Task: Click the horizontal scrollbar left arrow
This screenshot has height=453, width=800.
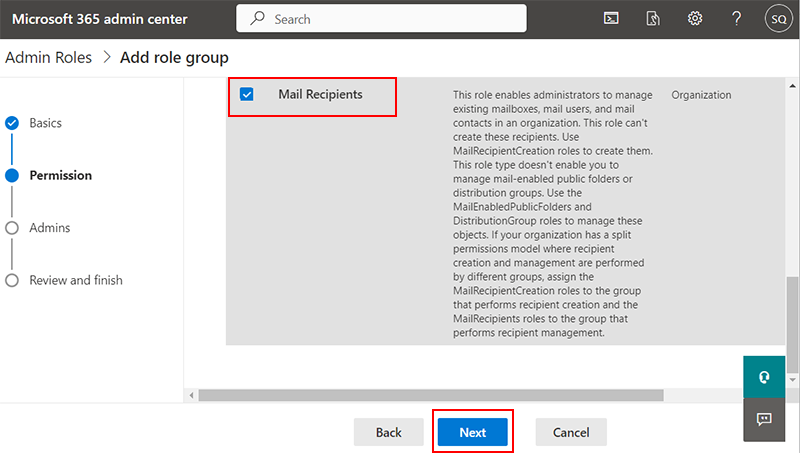Action: pyautogui.click(x=191, y=395)
